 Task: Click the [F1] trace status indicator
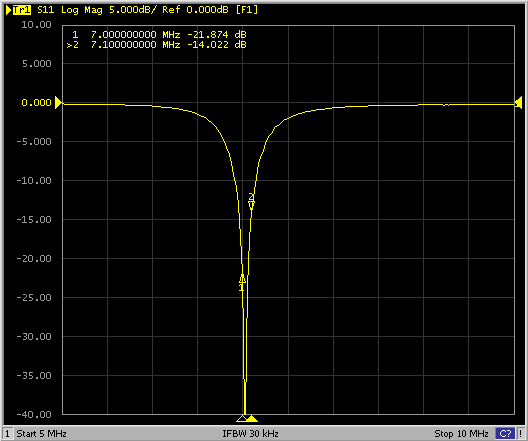tap(246, 10)
